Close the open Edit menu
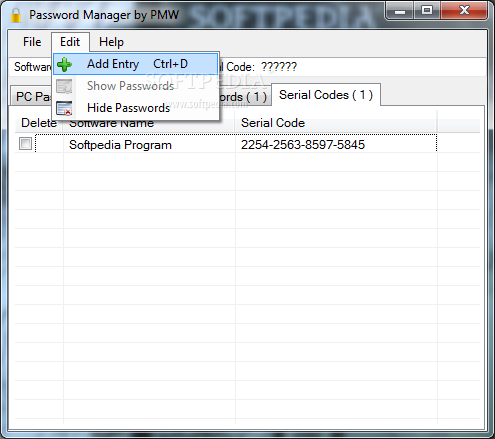Screen dimensions: 495x439 (x=70, y=42)
